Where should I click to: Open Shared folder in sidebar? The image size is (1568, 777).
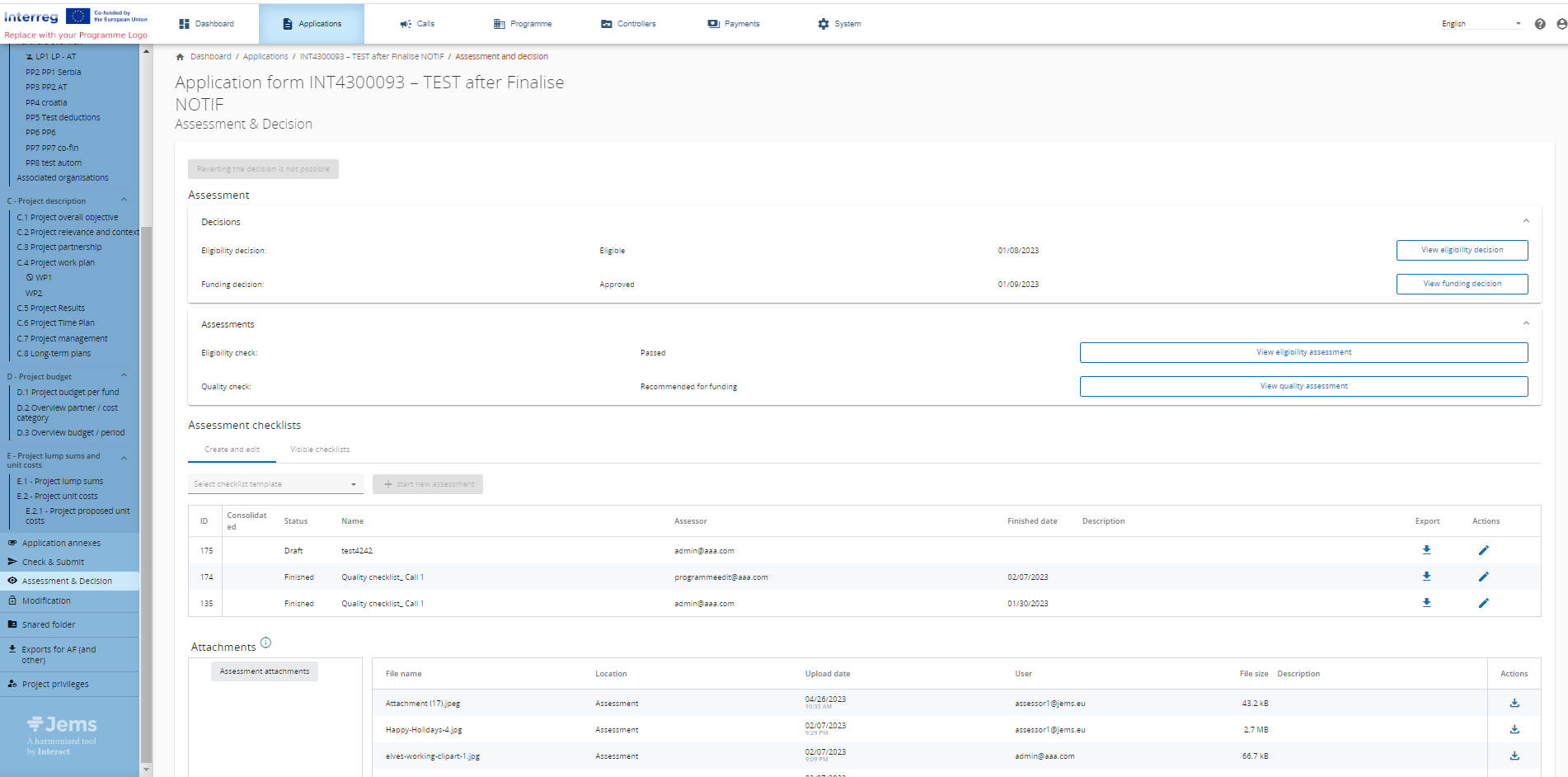coord(49,624)
